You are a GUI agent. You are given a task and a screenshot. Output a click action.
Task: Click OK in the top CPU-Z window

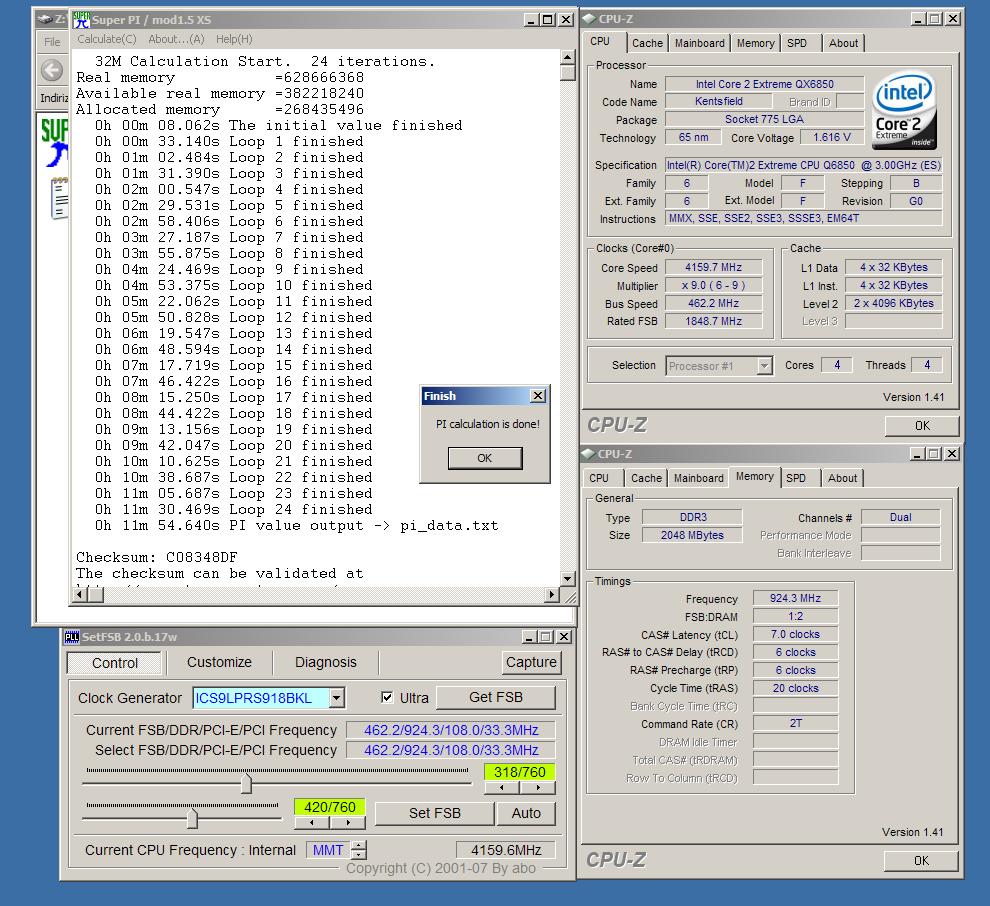pos(922,426)
